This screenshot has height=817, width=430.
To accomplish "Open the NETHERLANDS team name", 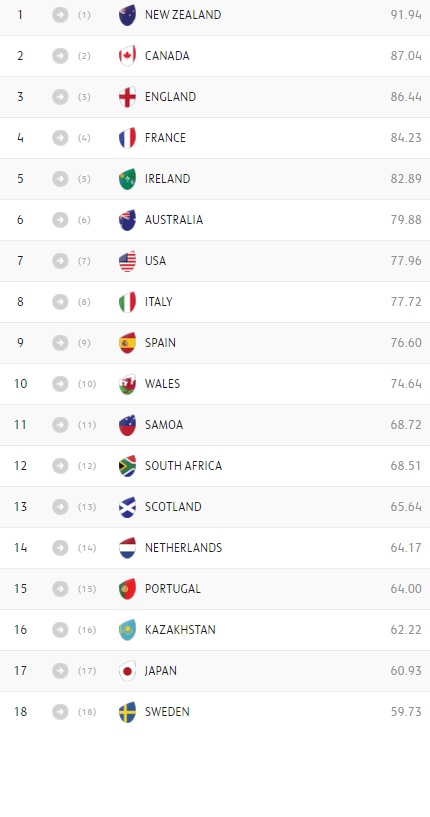I will click(183, 548).
